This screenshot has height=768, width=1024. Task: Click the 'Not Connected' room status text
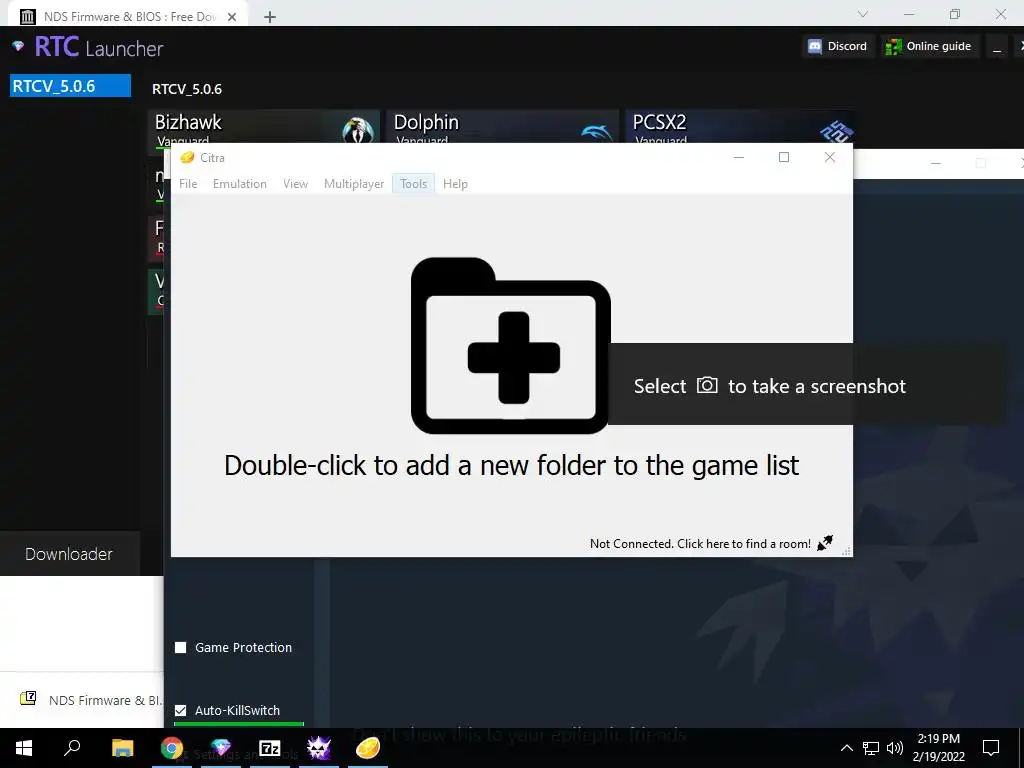(700, 543)
